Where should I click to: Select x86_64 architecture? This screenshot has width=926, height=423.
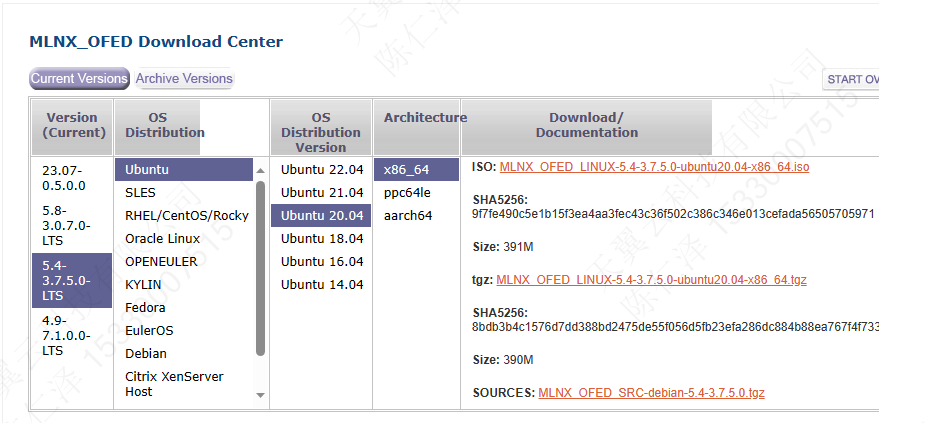[416, 170]
